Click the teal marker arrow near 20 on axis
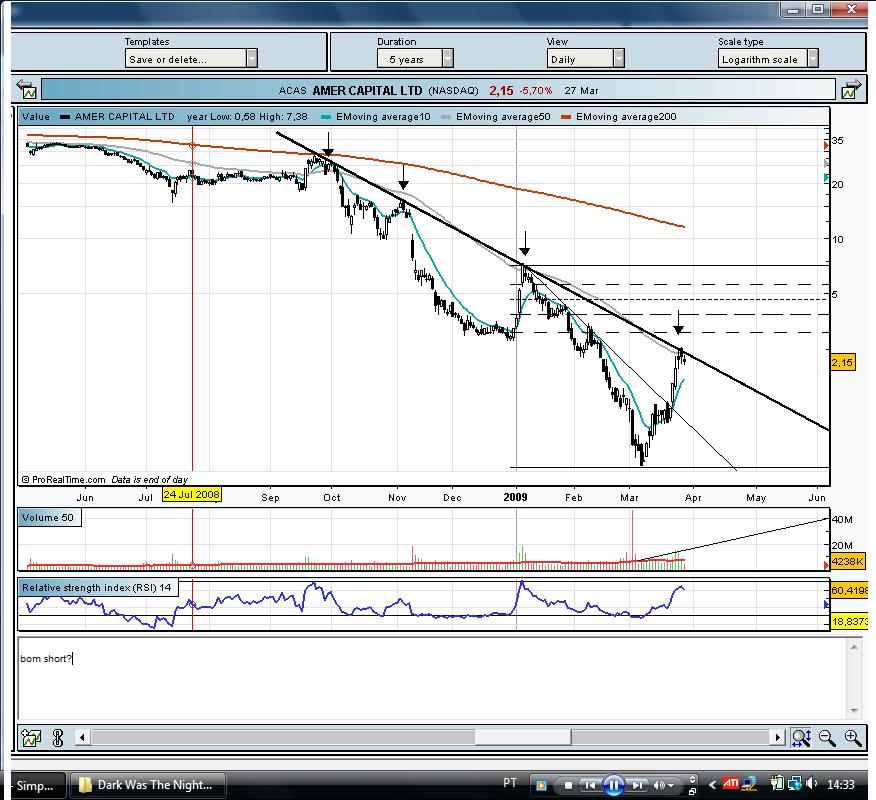The image size is (876, 800). click(826, 178)
